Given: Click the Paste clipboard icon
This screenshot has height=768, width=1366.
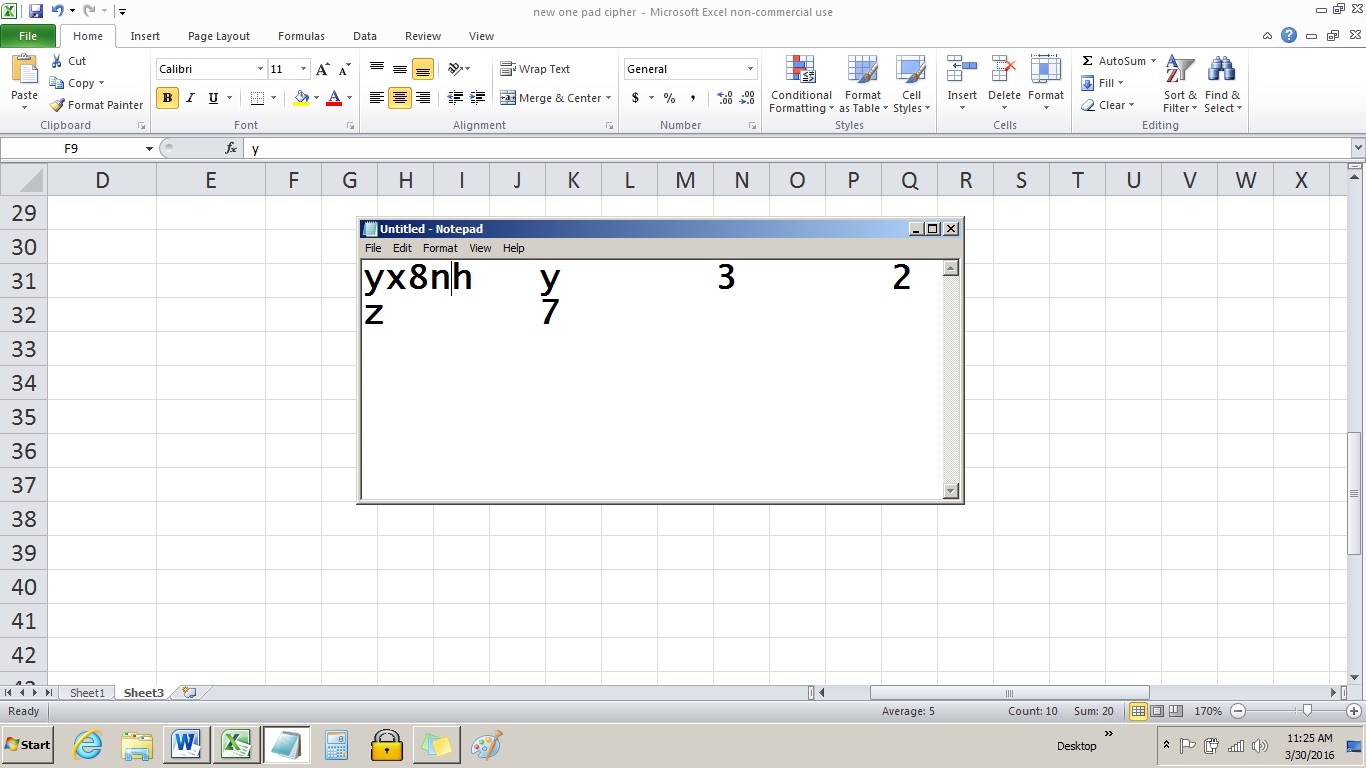Looking at the screenshot, I should [x=24, y=70].
